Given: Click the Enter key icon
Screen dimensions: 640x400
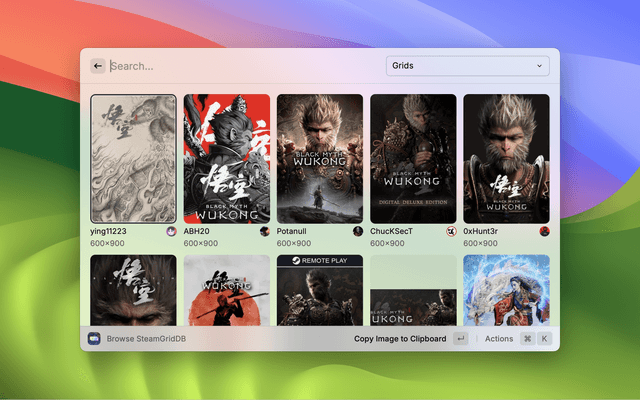Looking at the screenshot, I should coord(460,338).
